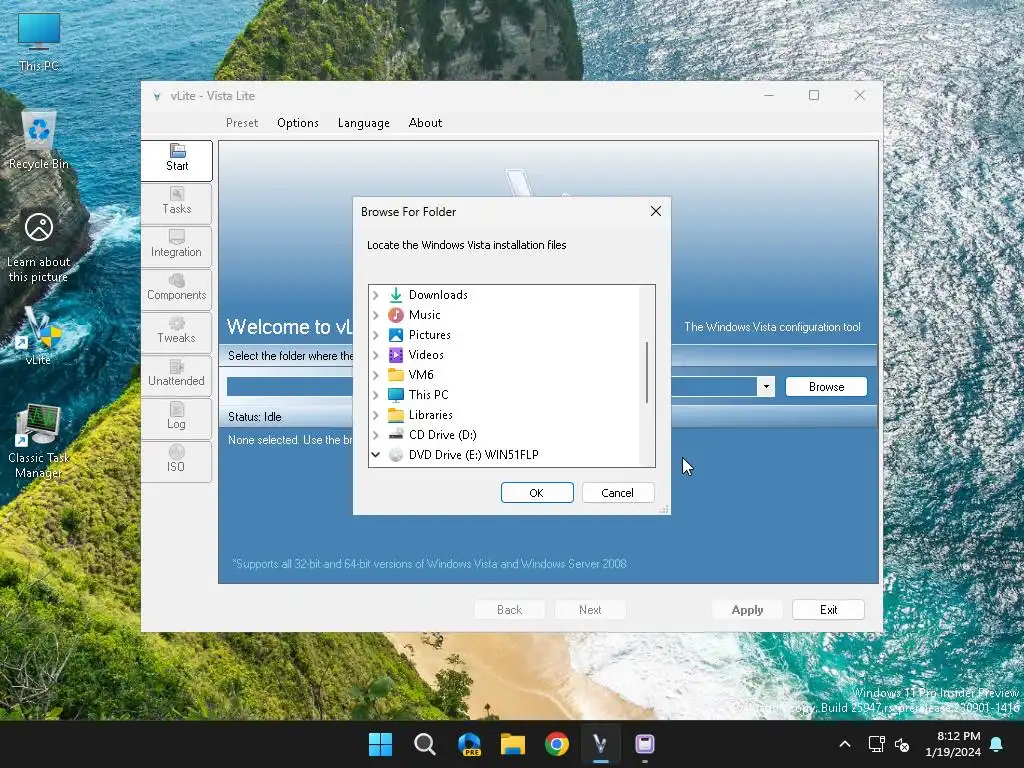
Task: Open the About menu
Action: (425, 123)
